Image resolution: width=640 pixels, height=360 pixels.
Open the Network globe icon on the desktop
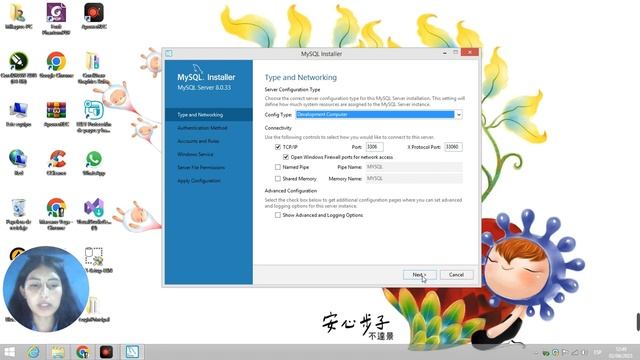click(18, 162)
